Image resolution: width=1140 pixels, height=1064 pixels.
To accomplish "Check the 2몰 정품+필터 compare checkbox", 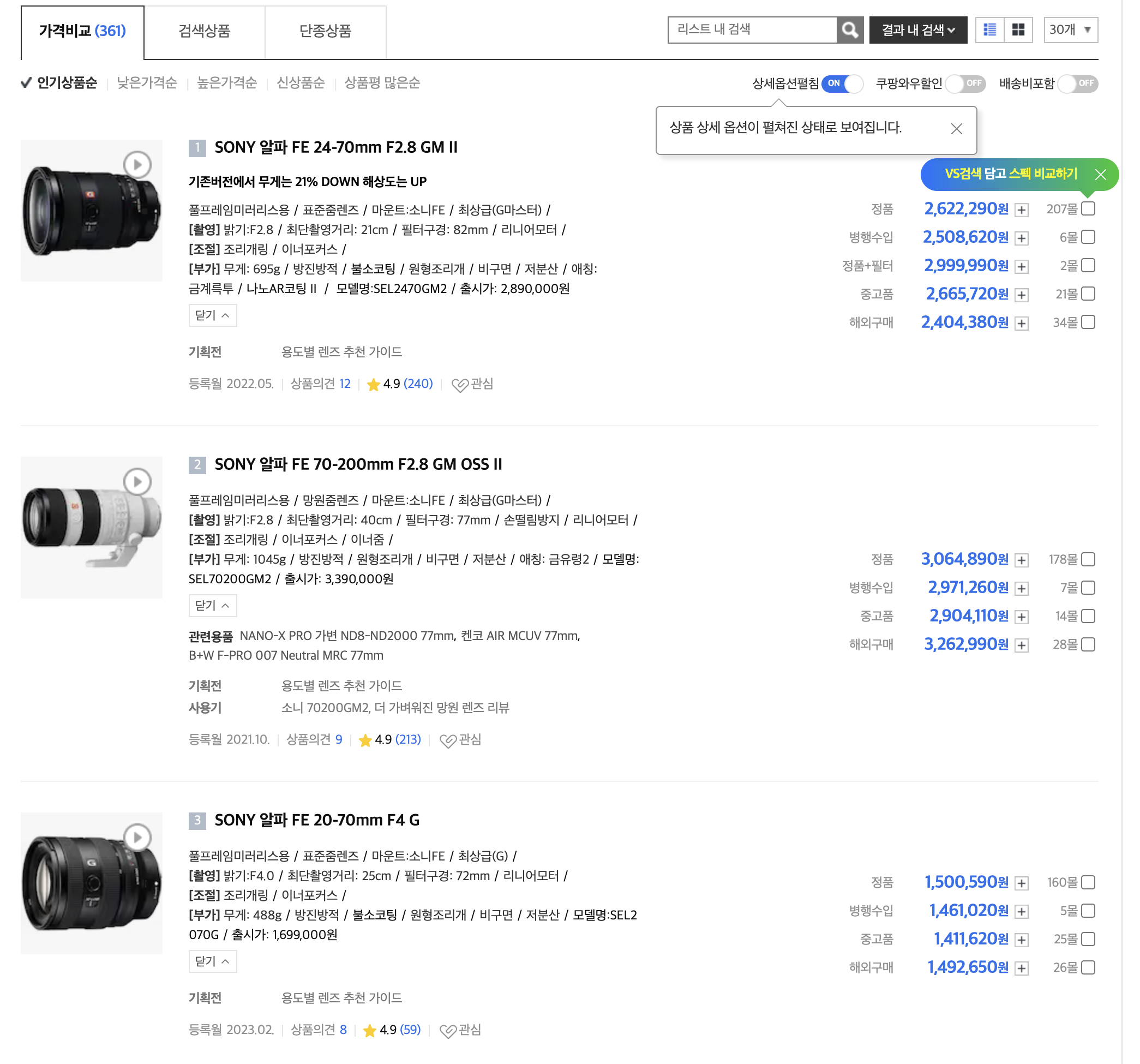I will (1088, 266).
